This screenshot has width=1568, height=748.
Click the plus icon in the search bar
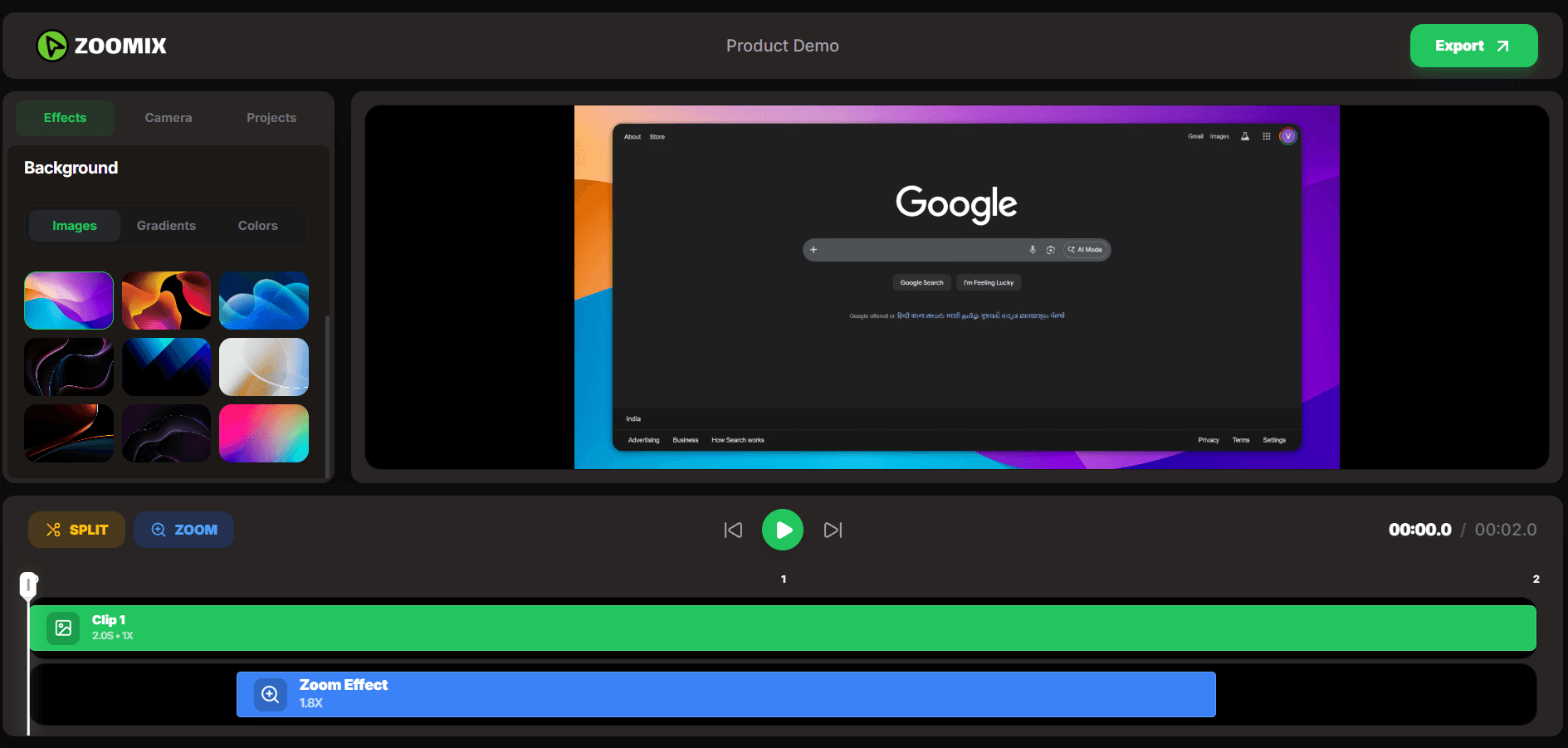pos(813,250)
